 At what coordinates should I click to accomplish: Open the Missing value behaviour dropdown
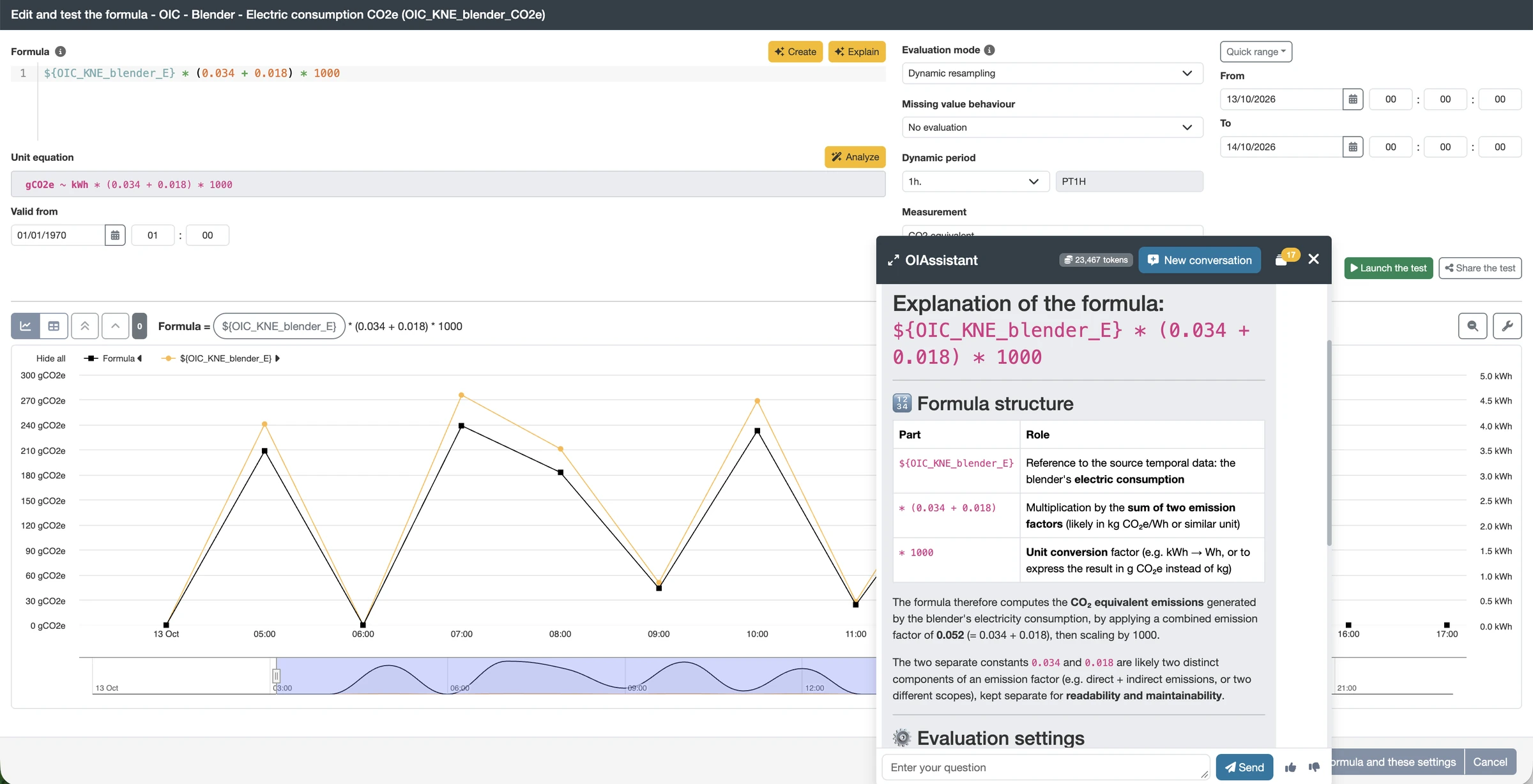(1052, 128)
